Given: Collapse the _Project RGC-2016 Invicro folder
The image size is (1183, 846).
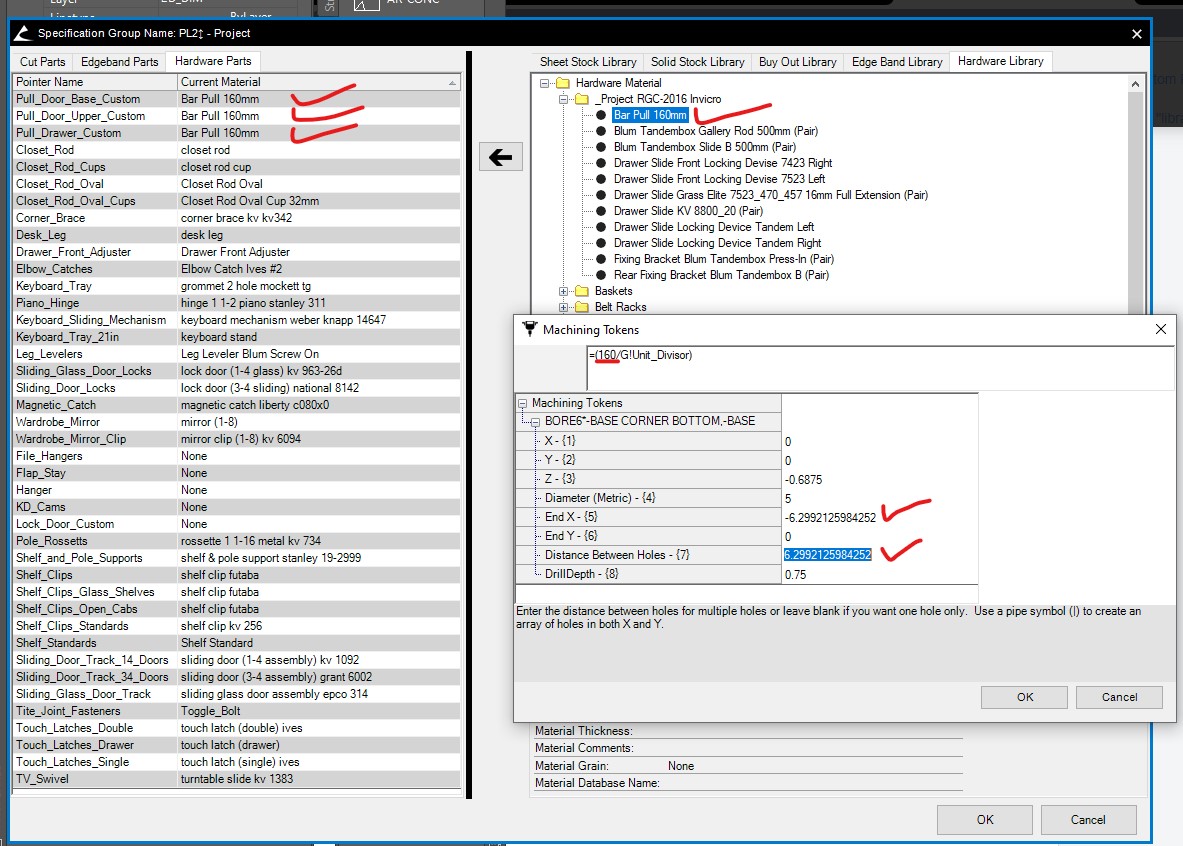Looking at the screenshot, I should pos(563,99).
